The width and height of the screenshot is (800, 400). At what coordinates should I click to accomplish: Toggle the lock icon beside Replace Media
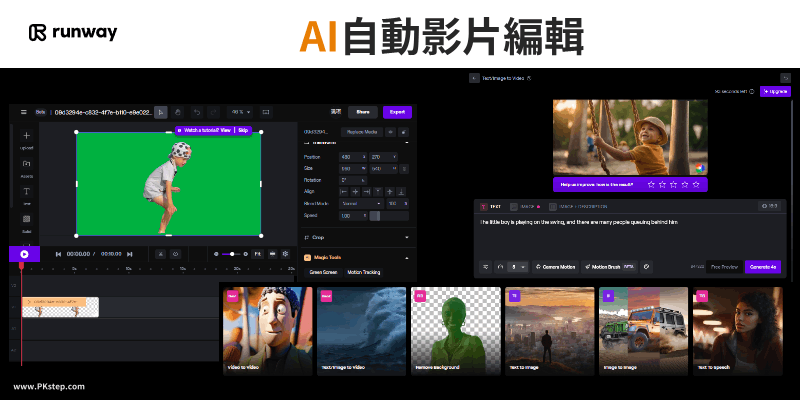coord(403,132)
